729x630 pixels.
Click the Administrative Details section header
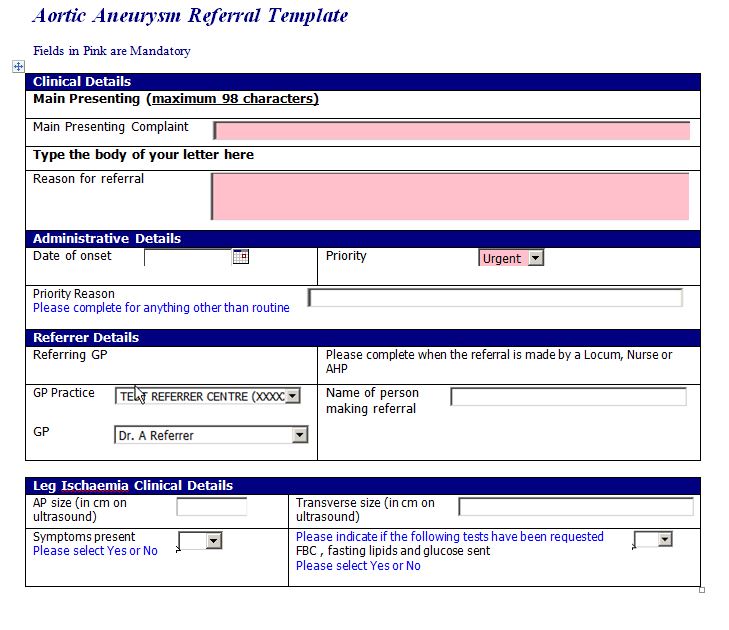(x=363, y=239)
